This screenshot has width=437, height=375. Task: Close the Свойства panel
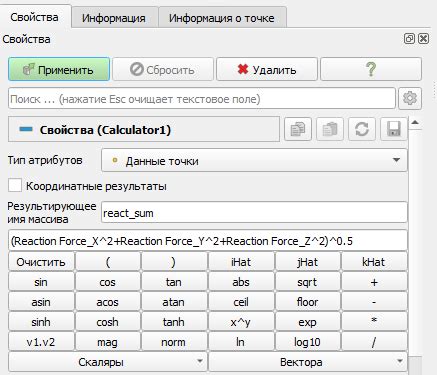tap(423, 39)
